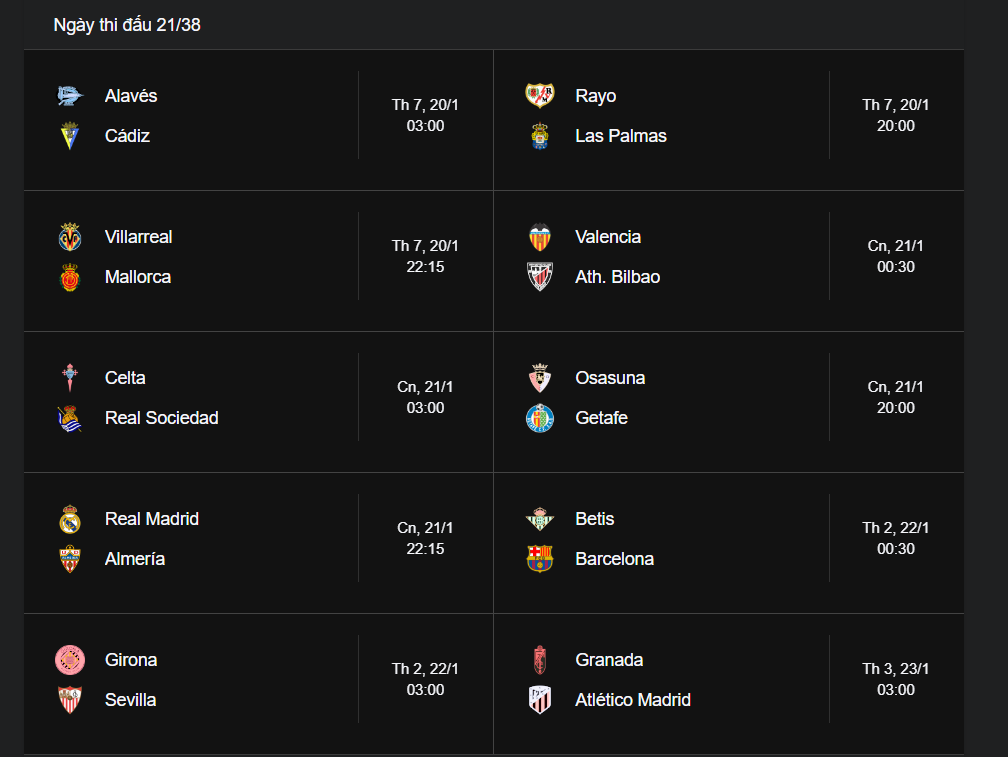Viewport: 1008px width, 757px height.
Task: Open the Osasuna vs Getafe kickoff time
Action: click(896, 397)
